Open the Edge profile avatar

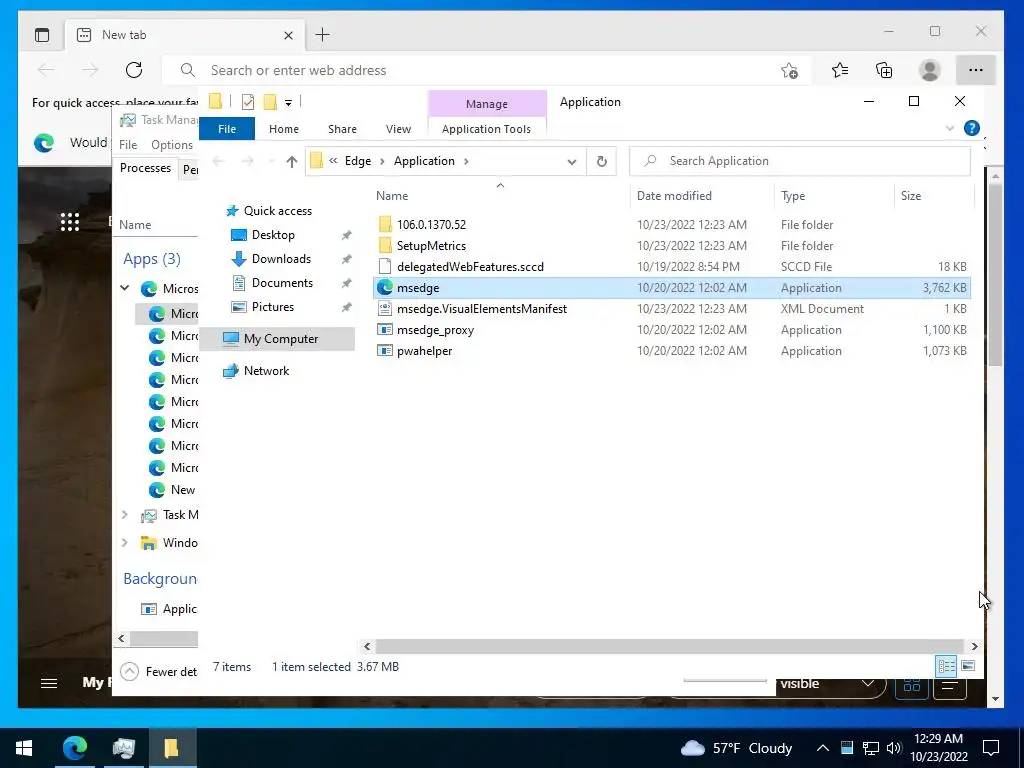point(929,70)
